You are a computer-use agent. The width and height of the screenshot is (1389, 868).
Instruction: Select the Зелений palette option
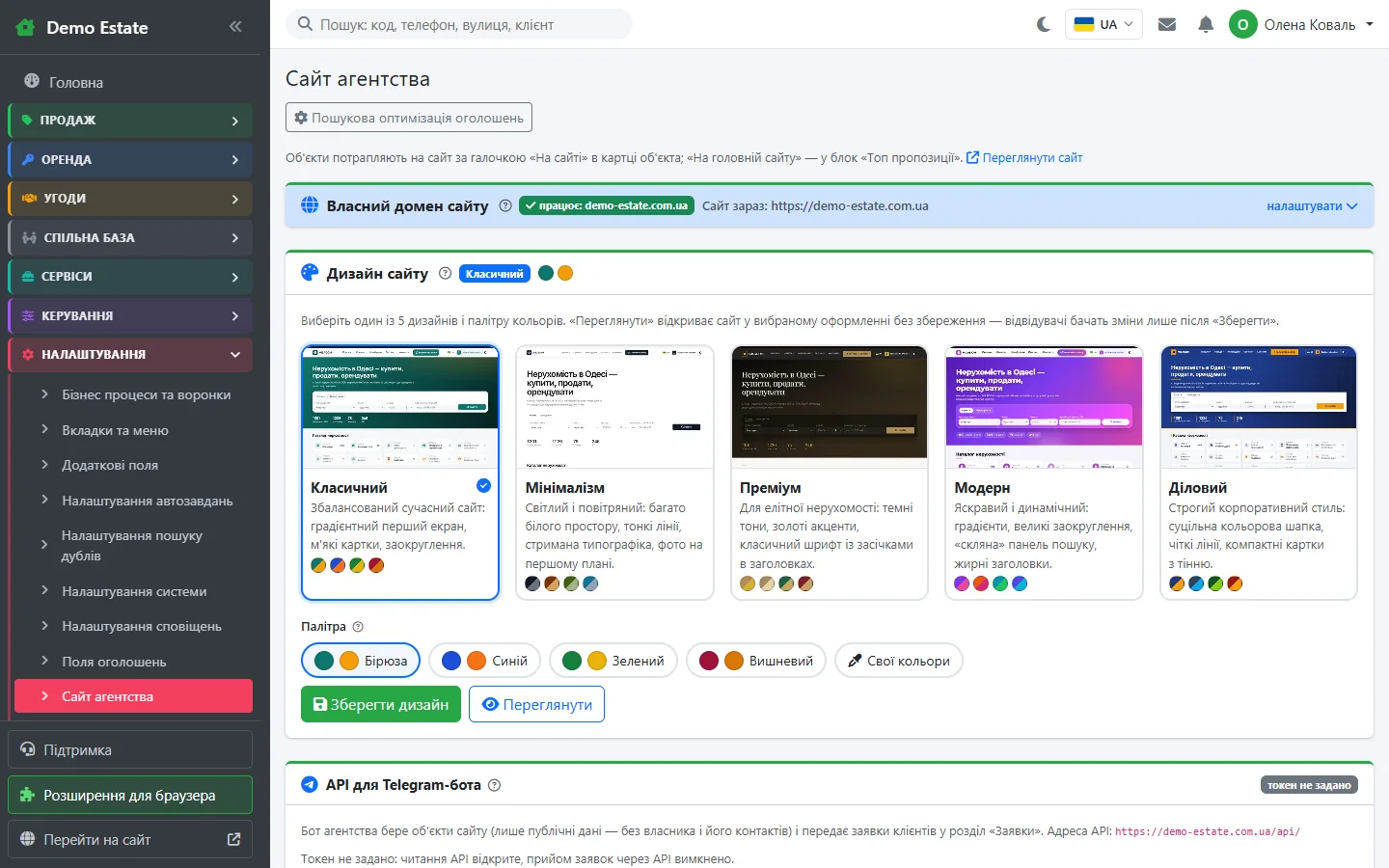pos(613,661)
